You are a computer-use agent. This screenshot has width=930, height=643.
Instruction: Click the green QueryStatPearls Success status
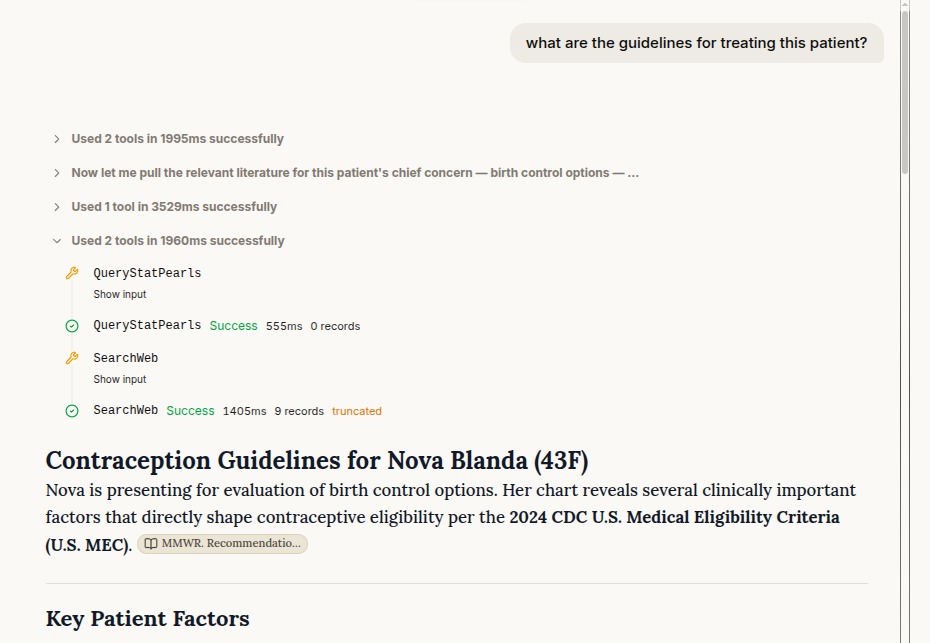234,326
